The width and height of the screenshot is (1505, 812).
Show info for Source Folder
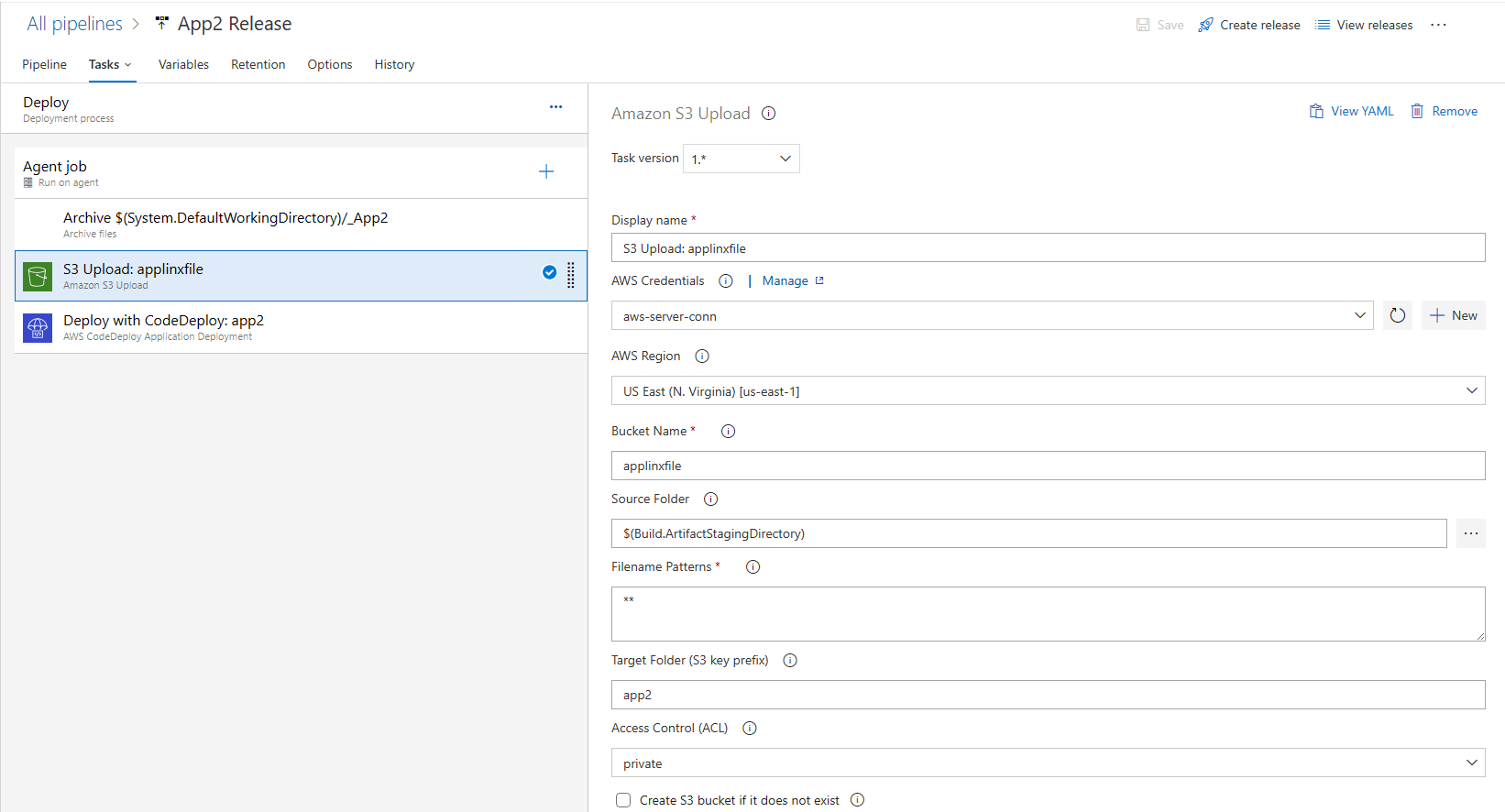point(710,499)
